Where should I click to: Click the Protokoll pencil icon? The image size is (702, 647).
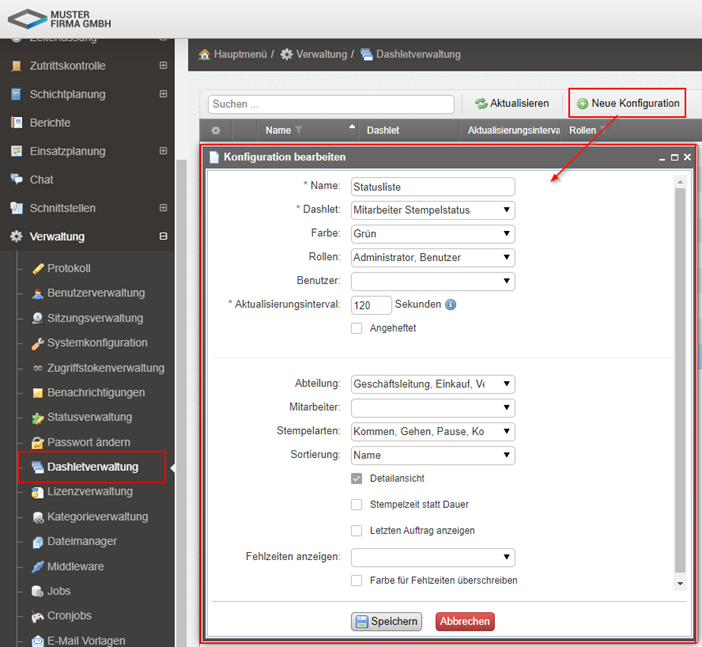[38, 268]
